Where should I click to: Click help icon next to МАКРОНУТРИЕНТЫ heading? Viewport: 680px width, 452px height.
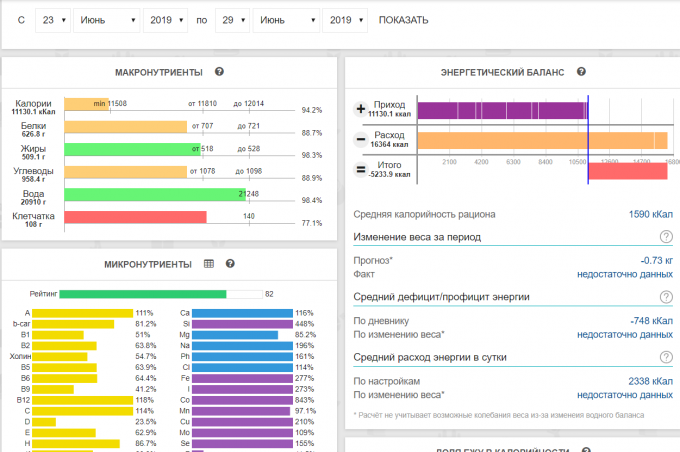[x=219, y=72]
